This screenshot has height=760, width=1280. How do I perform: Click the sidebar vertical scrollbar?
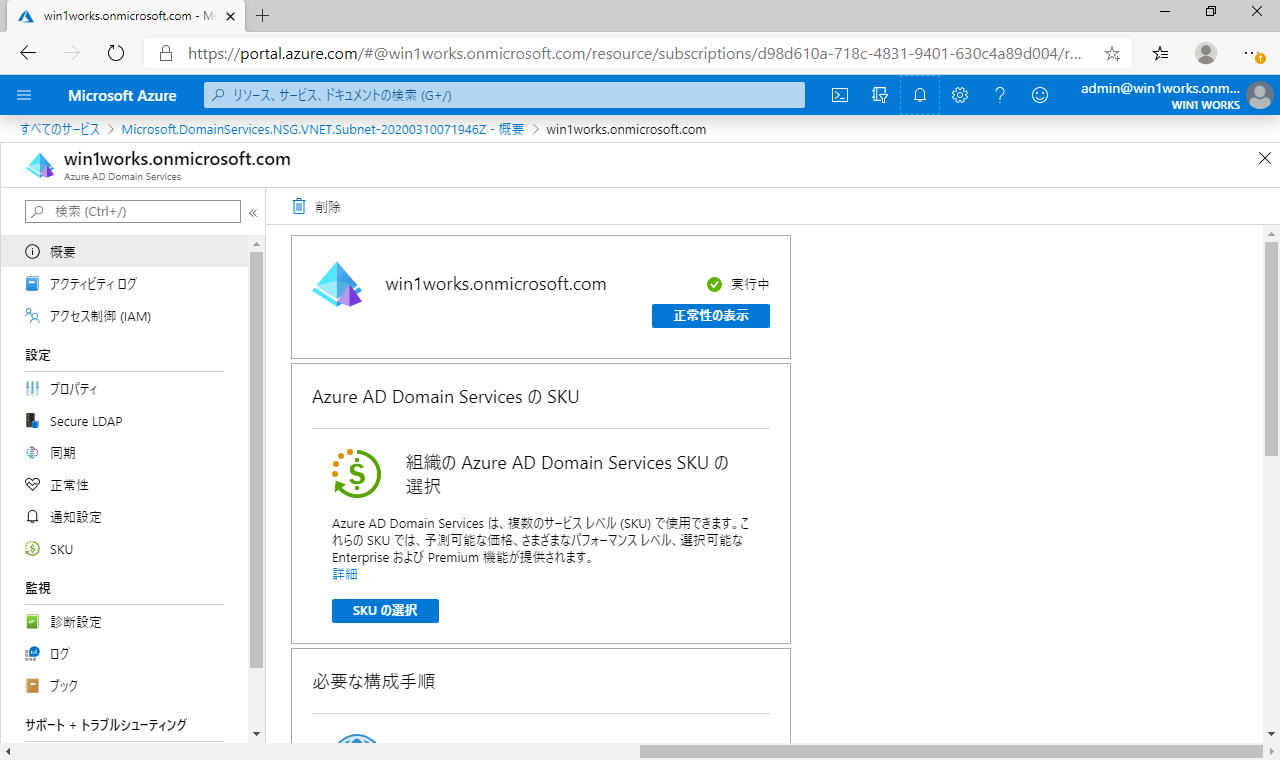tap(257, 460)
